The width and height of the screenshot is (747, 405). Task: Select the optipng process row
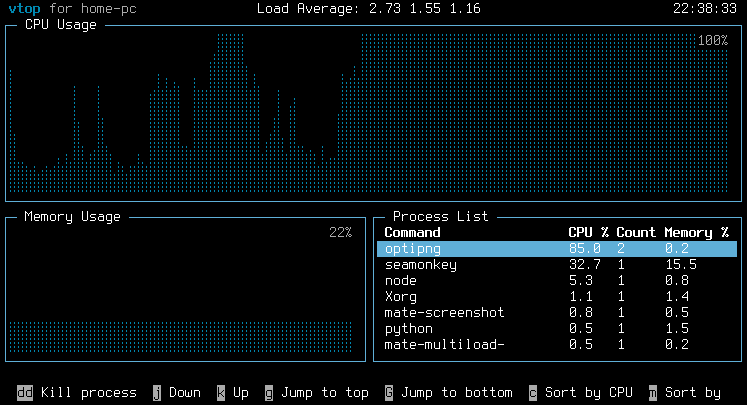tap(557, 249)
